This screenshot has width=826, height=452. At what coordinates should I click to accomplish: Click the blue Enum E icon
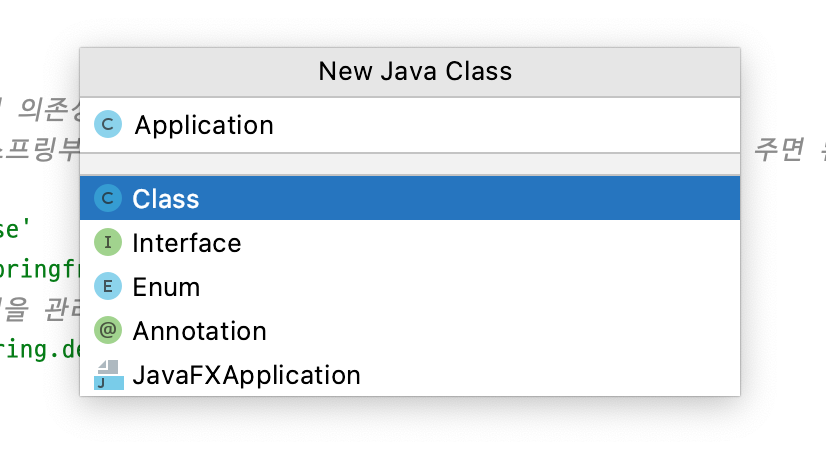[x=108, y=287]
